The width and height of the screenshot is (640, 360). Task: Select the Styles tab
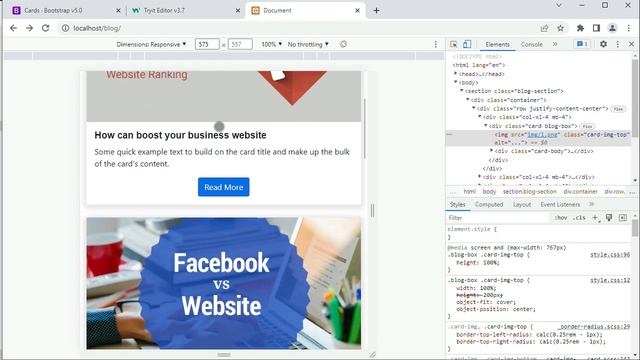[x=457, y=204]
